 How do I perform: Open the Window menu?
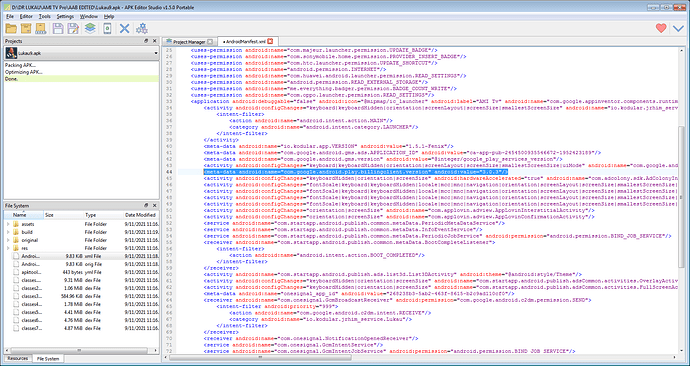coord(89,16)
